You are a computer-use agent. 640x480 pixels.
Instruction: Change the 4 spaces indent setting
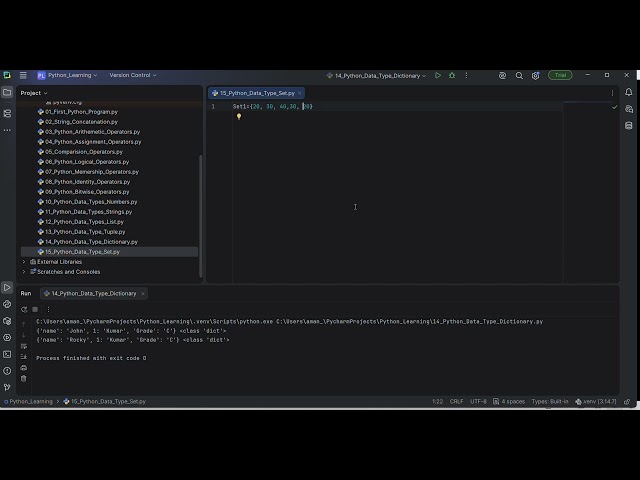coord(509,402)
